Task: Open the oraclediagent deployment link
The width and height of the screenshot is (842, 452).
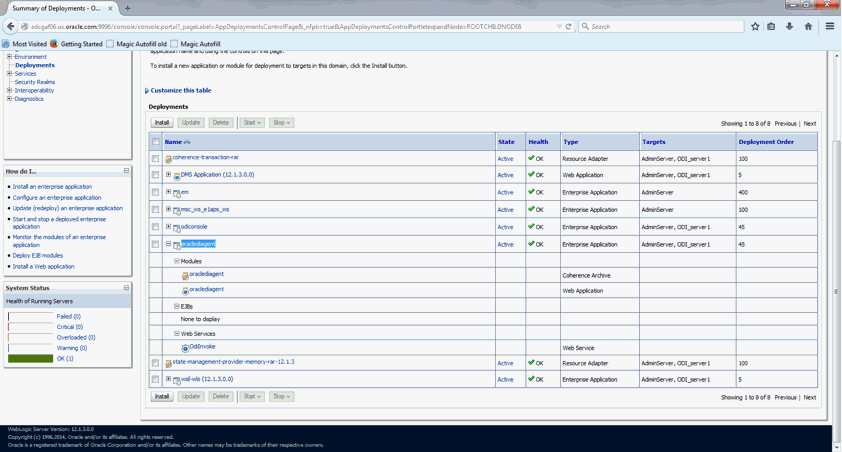Action: pyautogui.click(x=198, y=244)
